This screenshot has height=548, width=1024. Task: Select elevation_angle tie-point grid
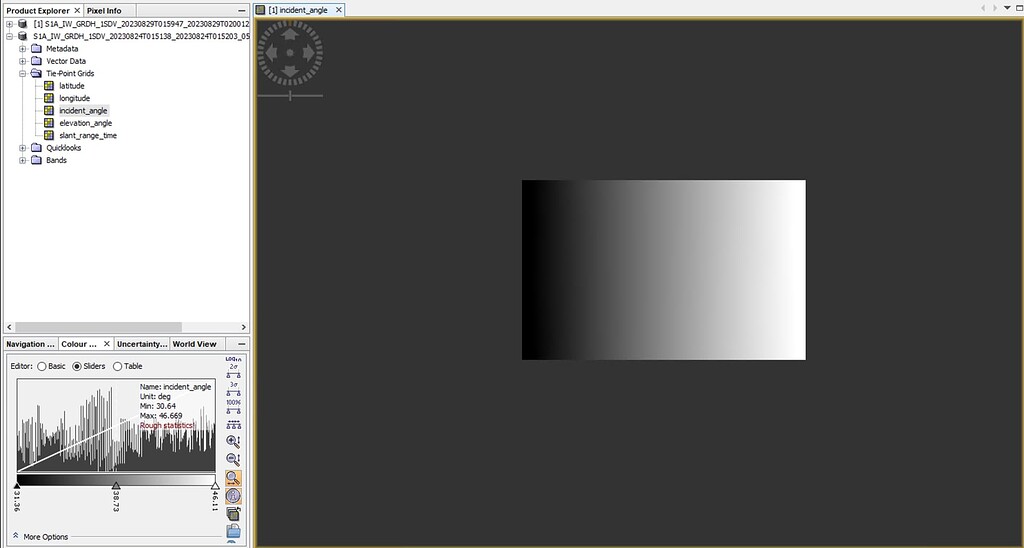pos(85,123)
